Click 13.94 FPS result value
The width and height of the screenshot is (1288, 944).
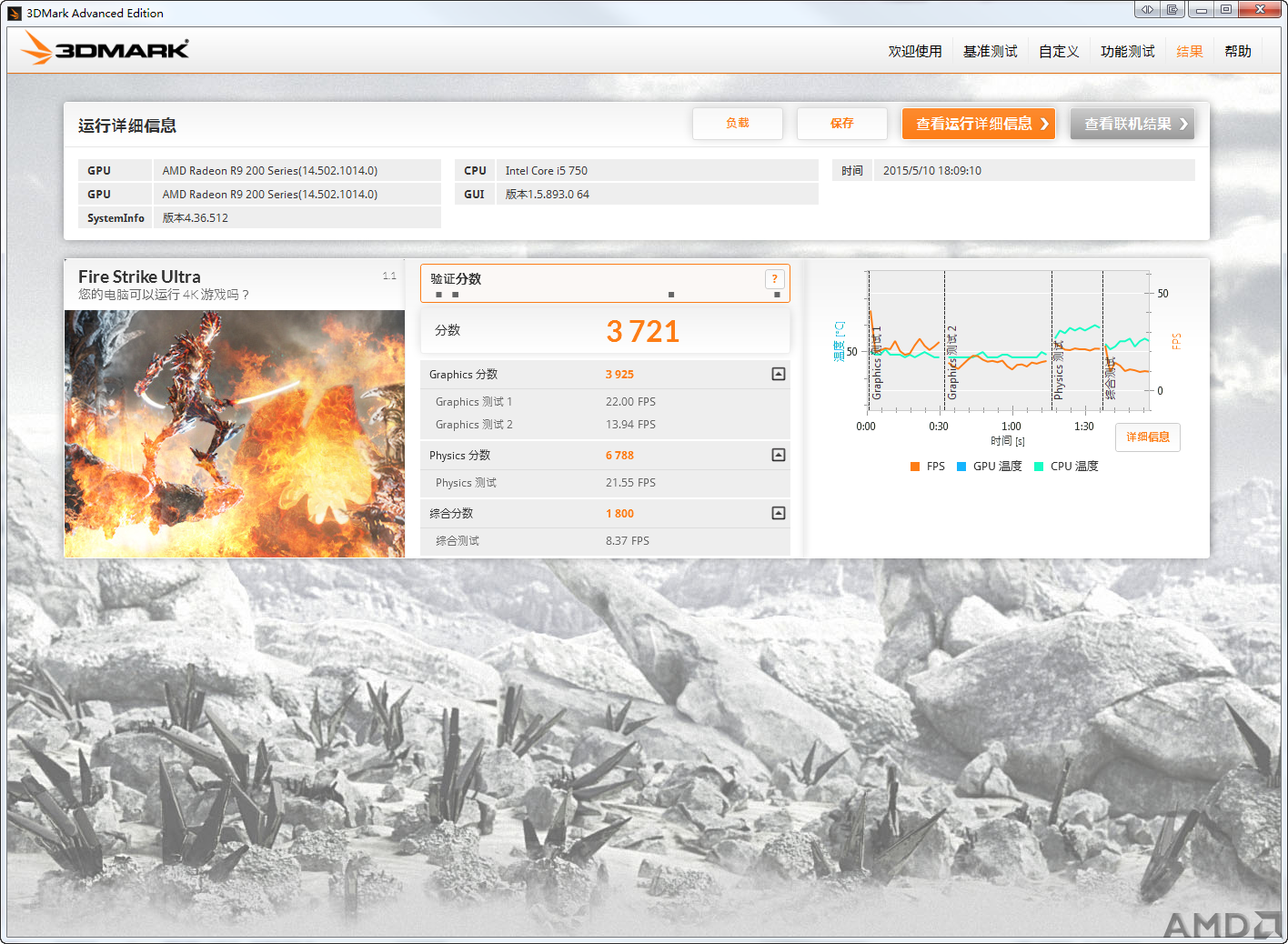(630, 425)
